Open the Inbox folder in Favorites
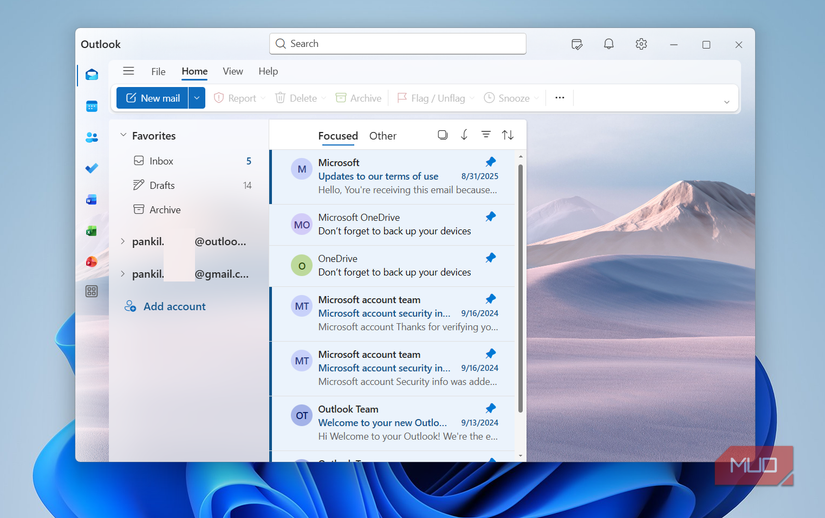Viewport: 825px width, 518px height. [192, 161]
